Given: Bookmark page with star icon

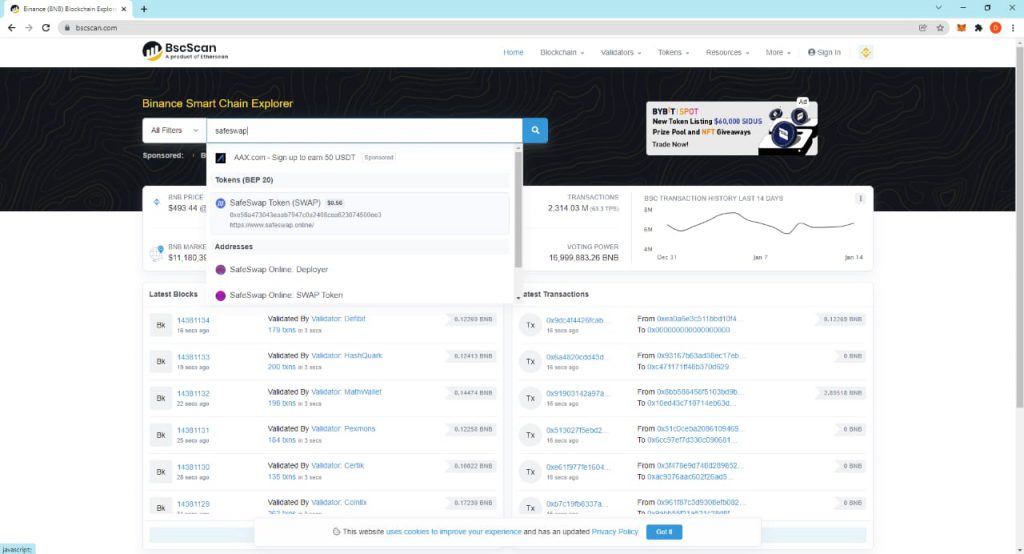Looking at the screenshot, I should [x=940, y=28].
